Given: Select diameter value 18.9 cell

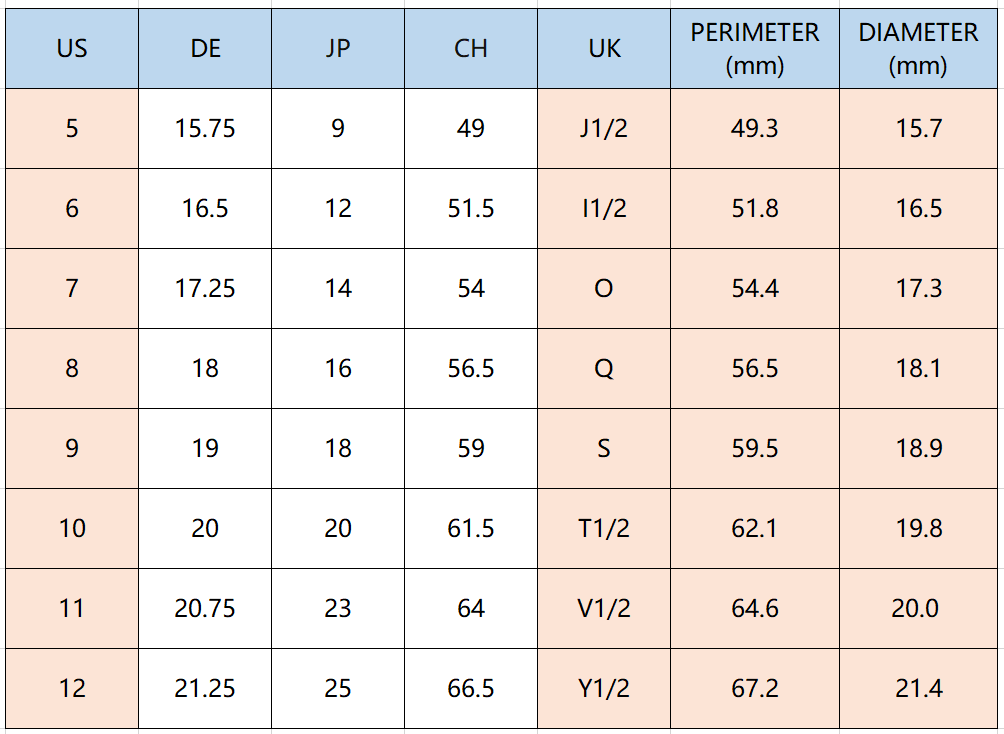Looking at the screenshot, I should pyautogui.click(x=918, y=448).
